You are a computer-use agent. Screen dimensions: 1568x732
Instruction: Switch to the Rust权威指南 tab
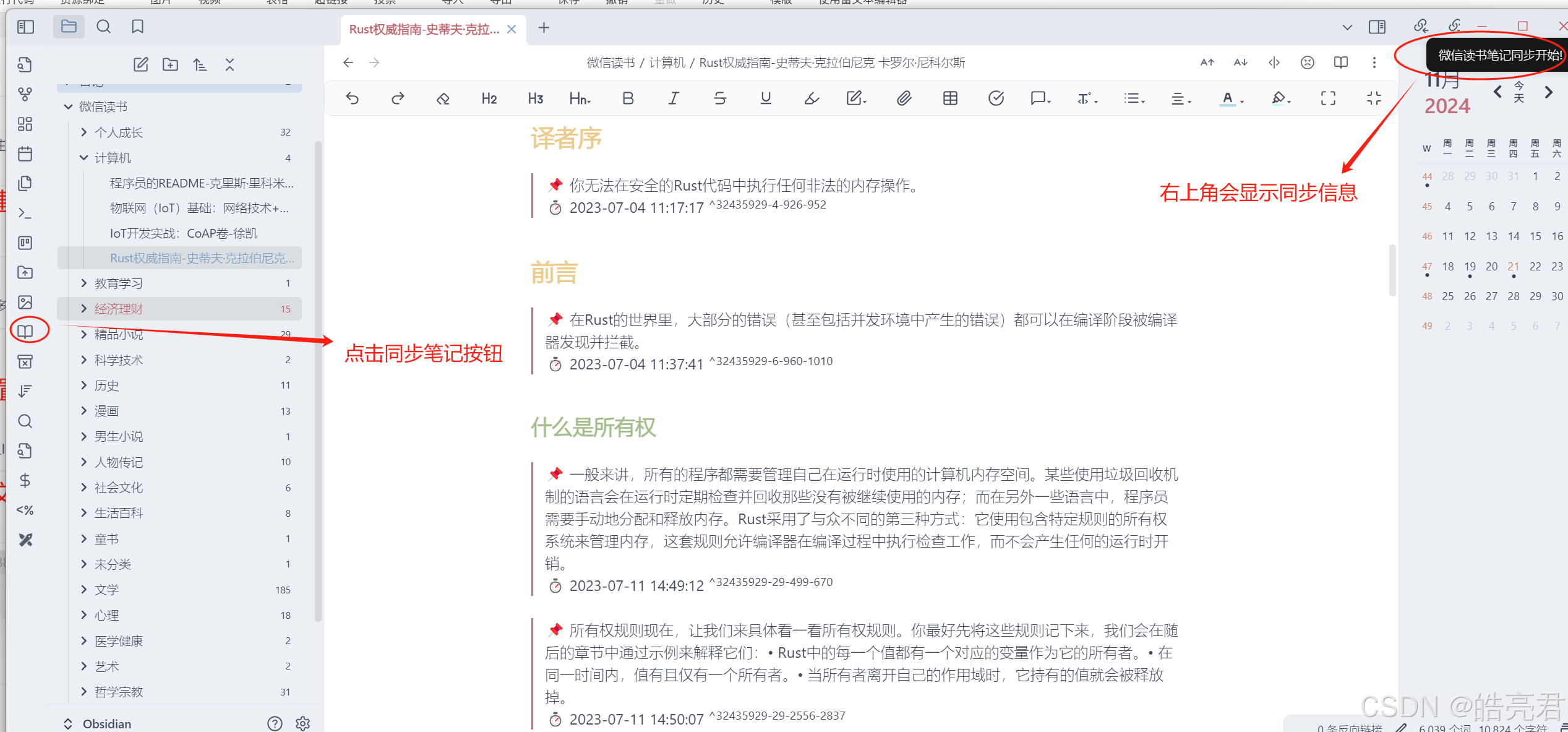(424, 29)
